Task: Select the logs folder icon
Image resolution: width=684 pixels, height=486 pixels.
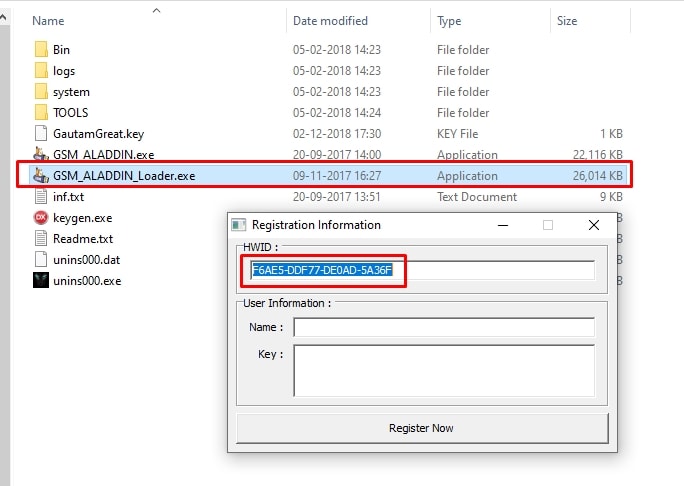Action: pyautogui.click(x=41, y=70)
